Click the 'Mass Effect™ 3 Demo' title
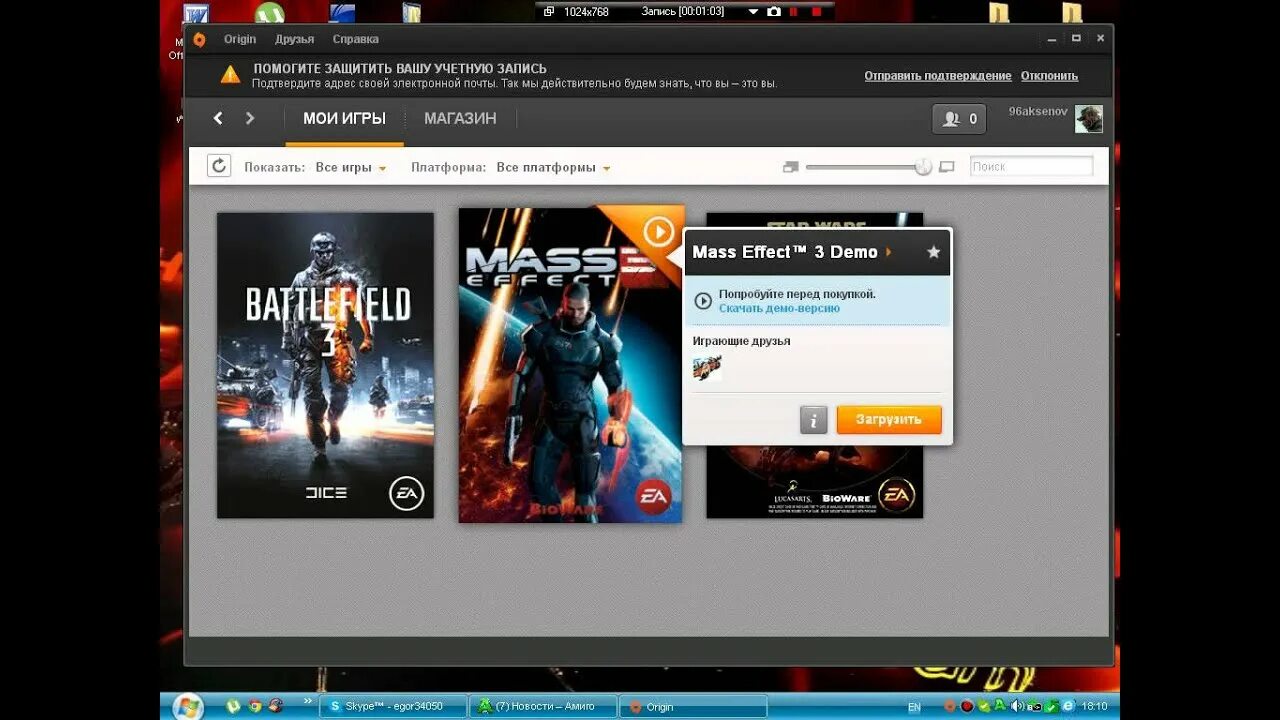Screen dimensions: 1280x720 click(785, 252)
